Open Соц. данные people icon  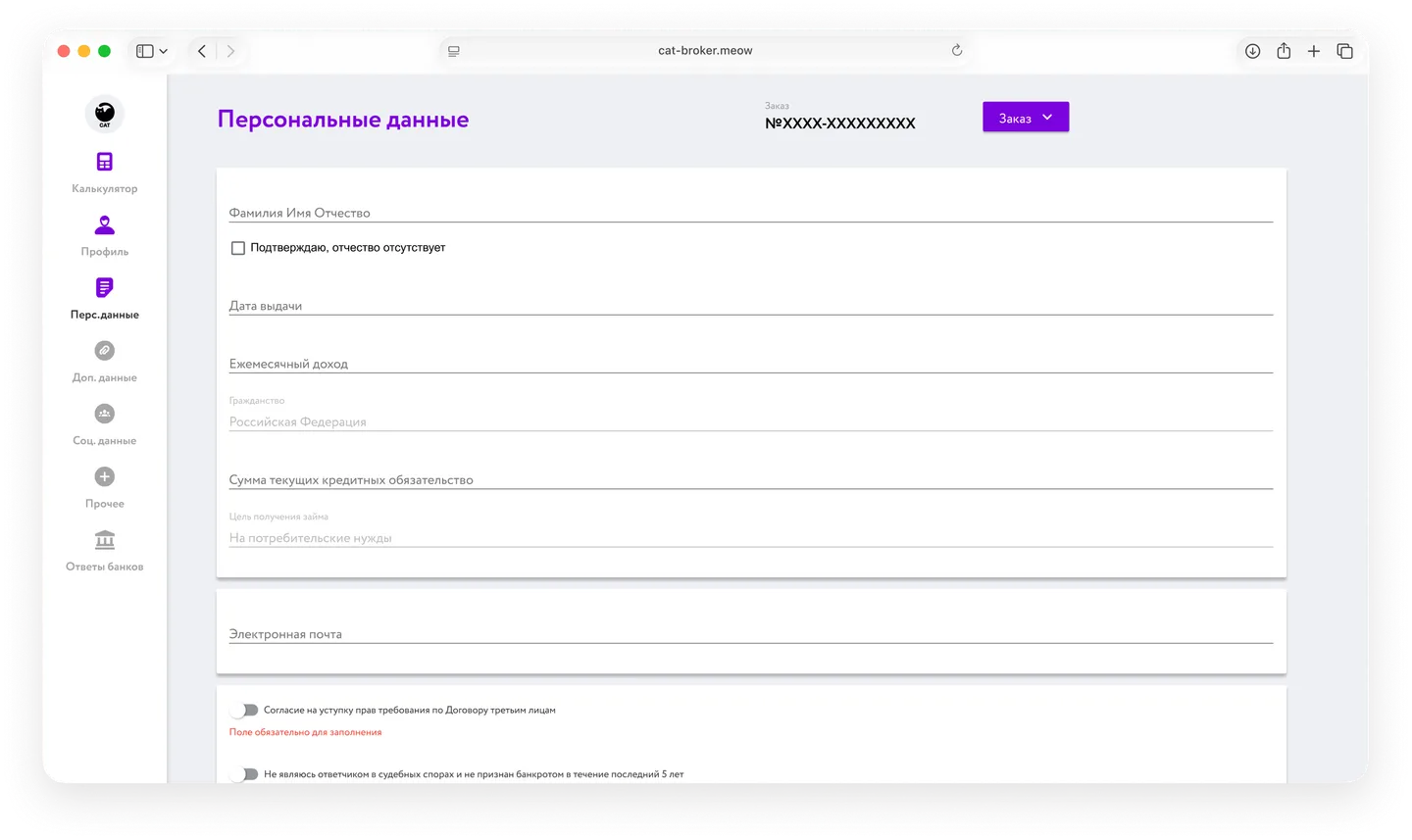pyautogui.click(x=105, y=414)
